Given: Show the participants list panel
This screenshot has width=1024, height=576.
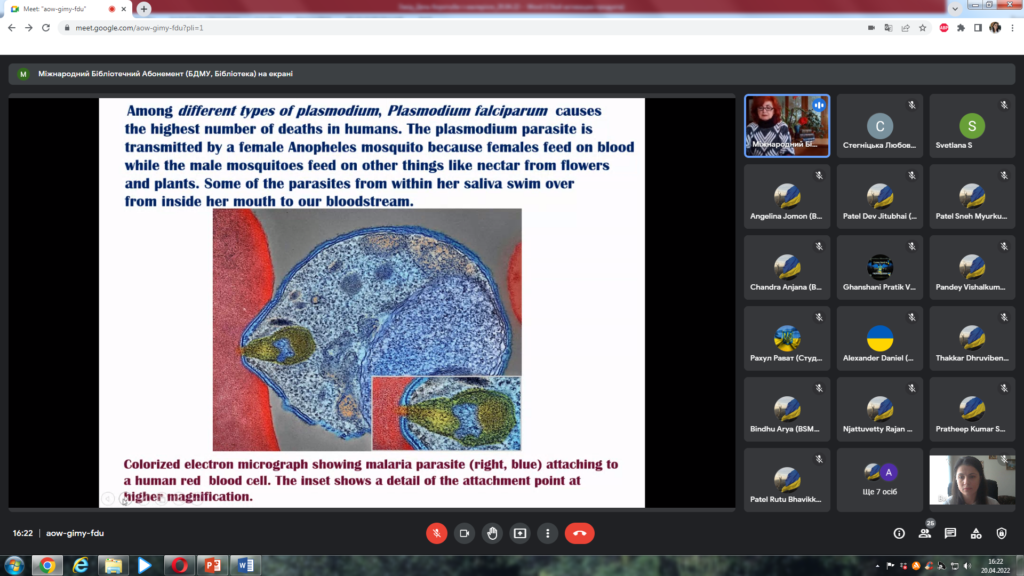Looking at the screenshot, I should pyautogui.click(x=925, y=534).
